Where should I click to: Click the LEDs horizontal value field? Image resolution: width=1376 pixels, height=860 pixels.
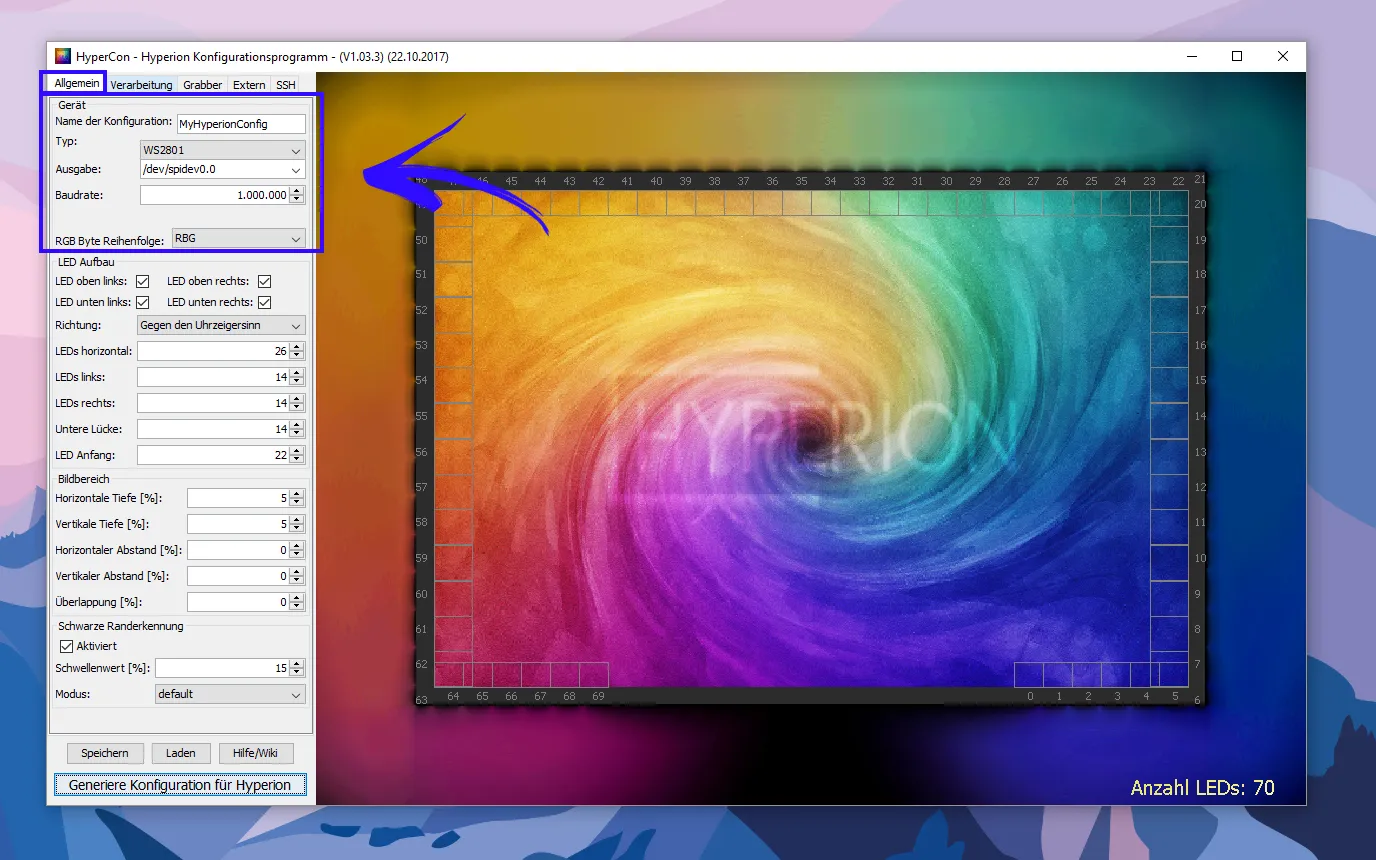click(x=213, y=351)
